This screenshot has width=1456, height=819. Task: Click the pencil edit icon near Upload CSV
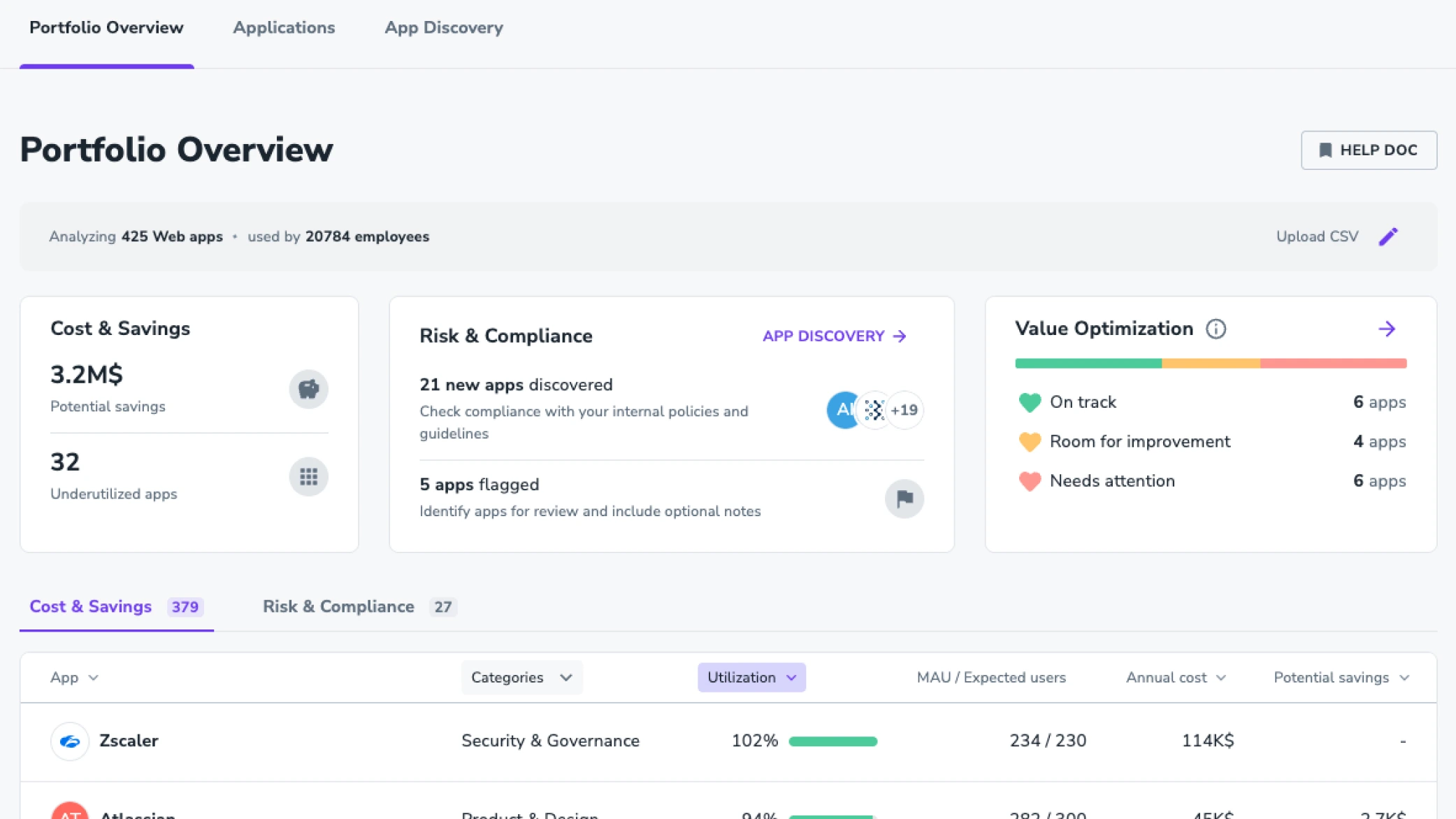[x=1387, y=237]
